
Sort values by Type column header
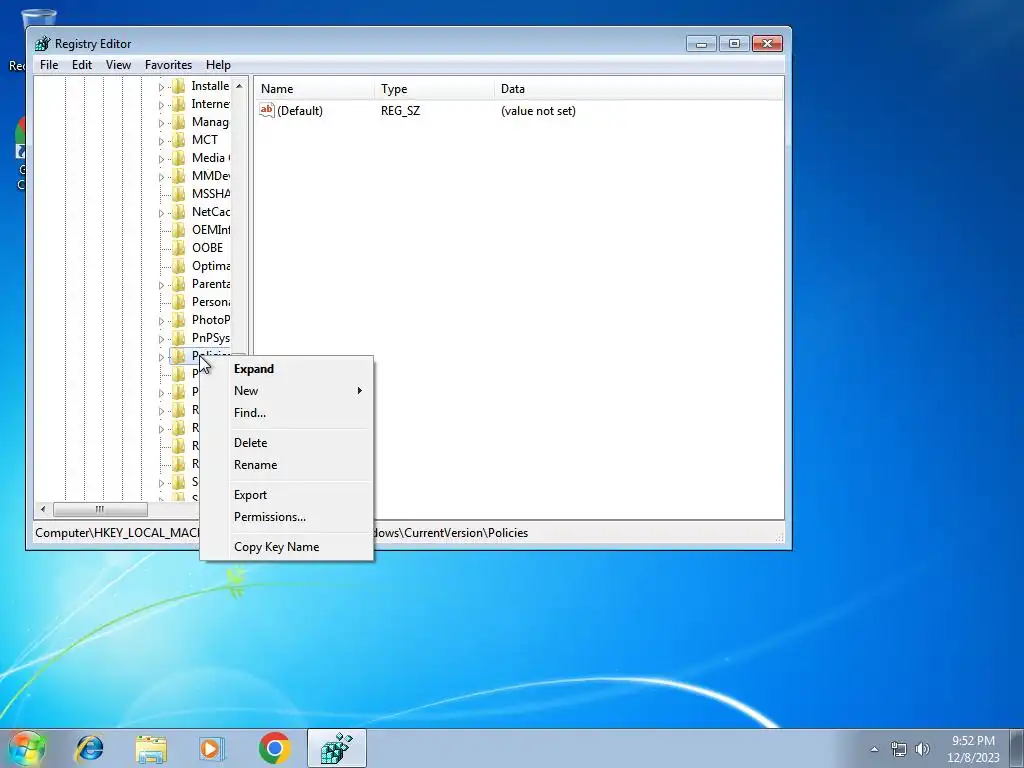pyautogui.click(x=434, y=89)
